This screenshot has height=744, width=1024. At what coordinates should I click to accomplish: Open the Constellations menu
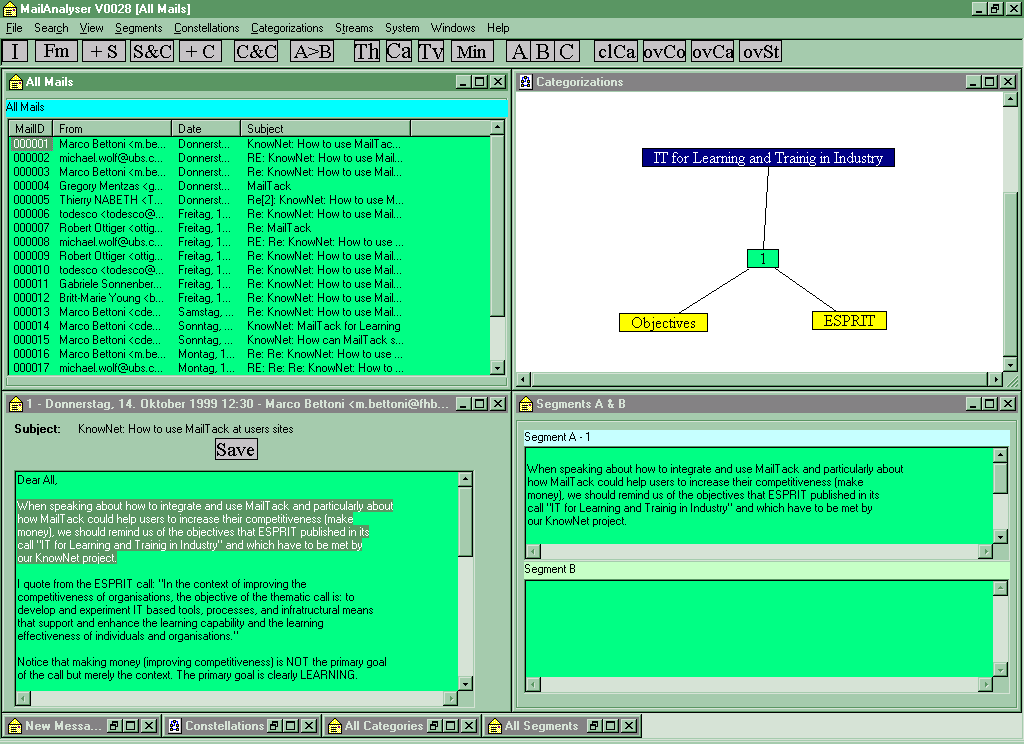pyautogui.click(x=206, y=28)
